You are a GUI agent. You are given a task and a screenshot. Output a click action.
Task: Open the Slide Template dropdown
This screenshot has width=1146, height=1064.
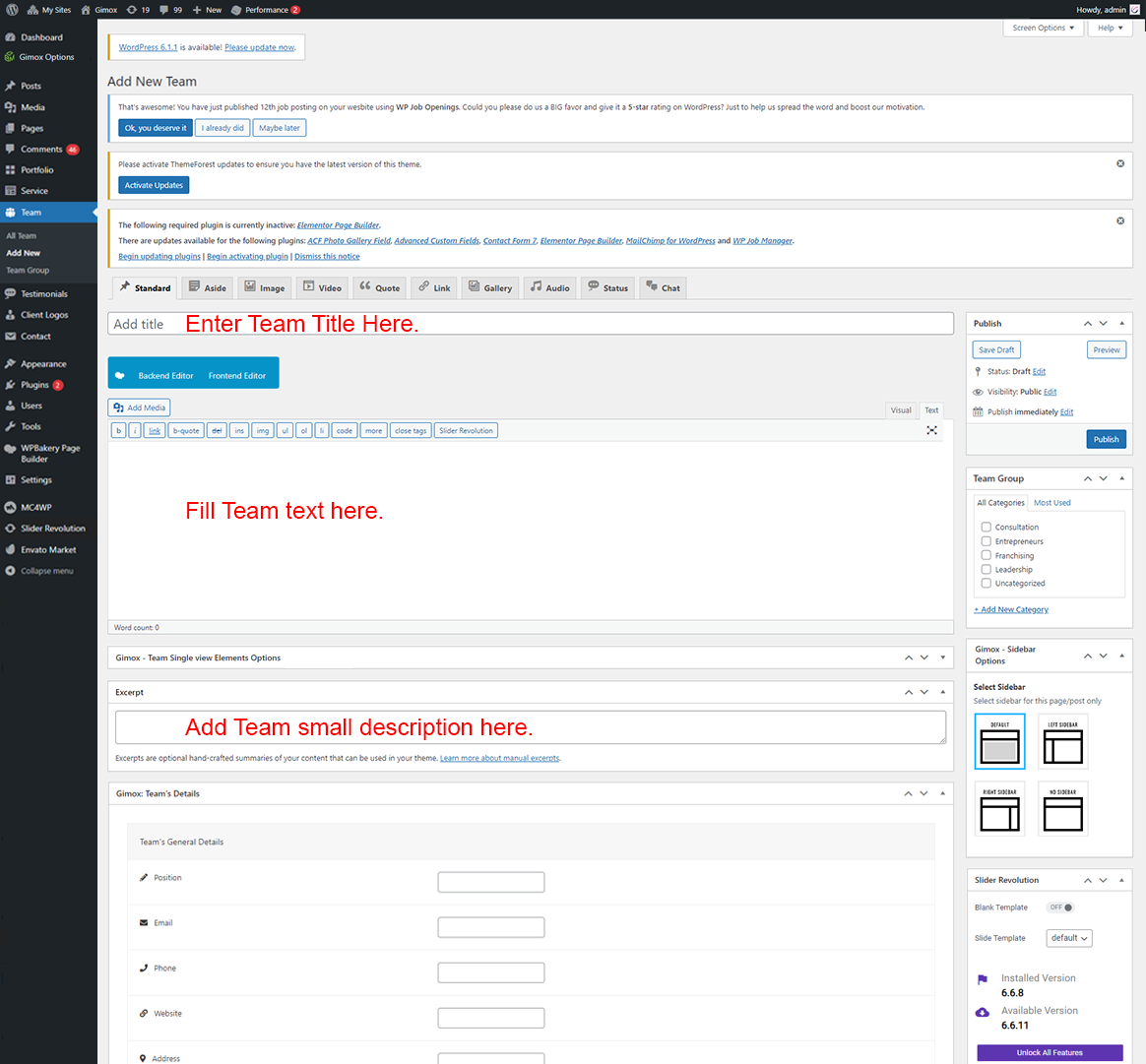(1069, 938)
